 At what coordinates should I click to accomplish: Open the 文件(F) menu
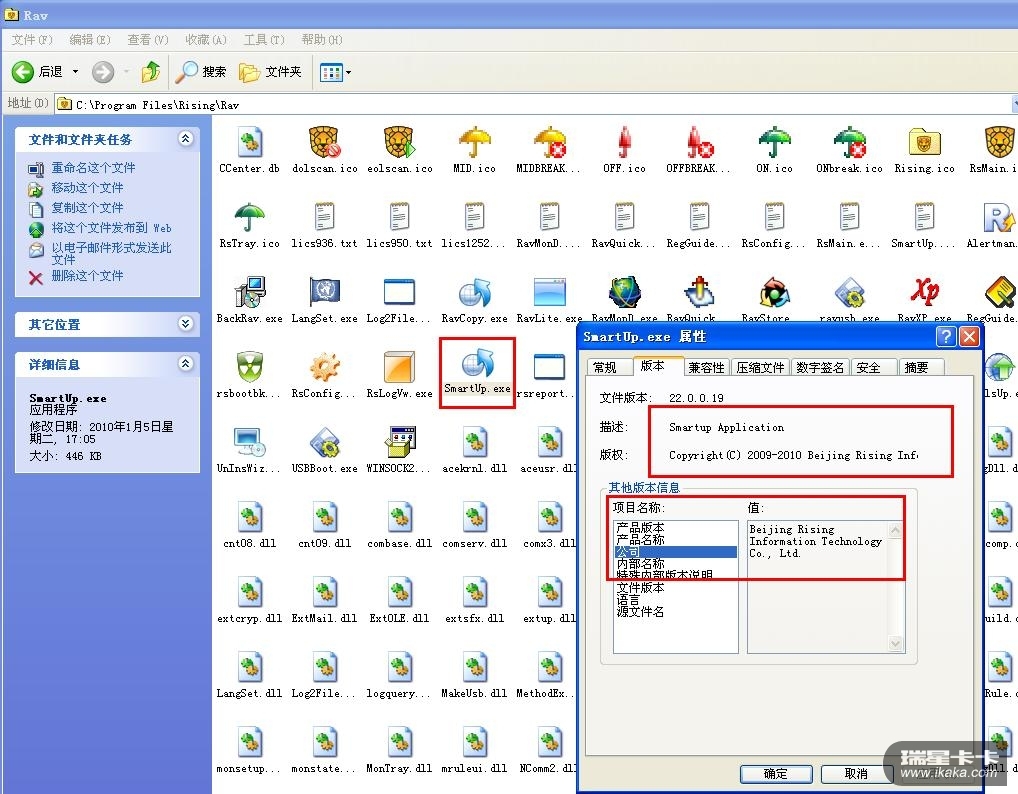(32, 40)
